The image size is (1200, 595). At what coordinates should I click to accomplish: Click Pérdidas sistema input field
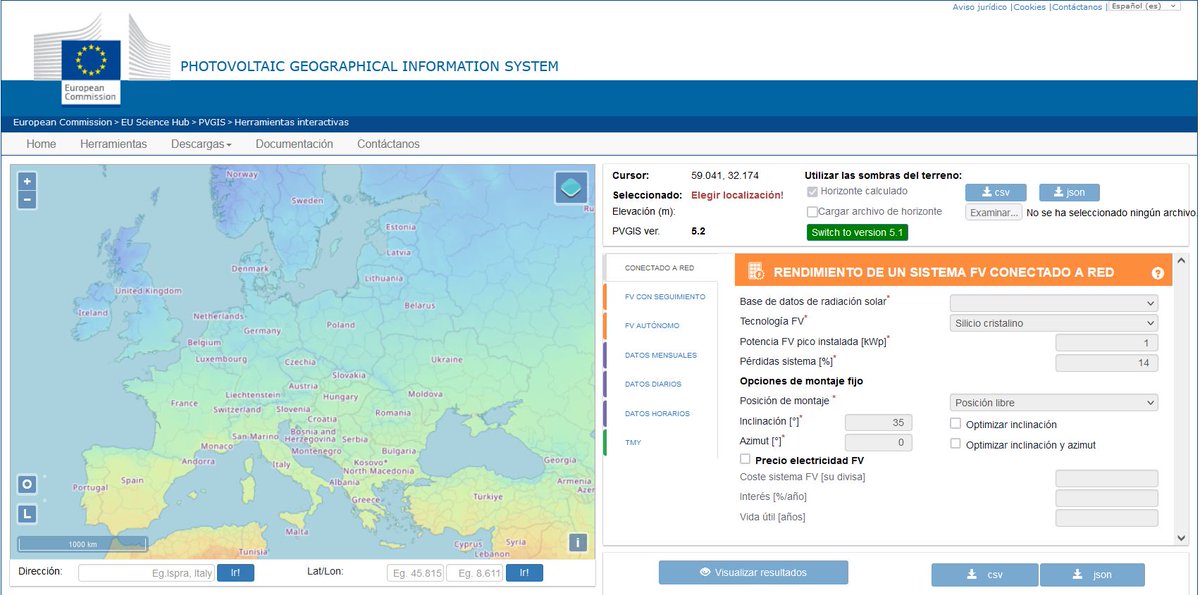point(1107,363)
